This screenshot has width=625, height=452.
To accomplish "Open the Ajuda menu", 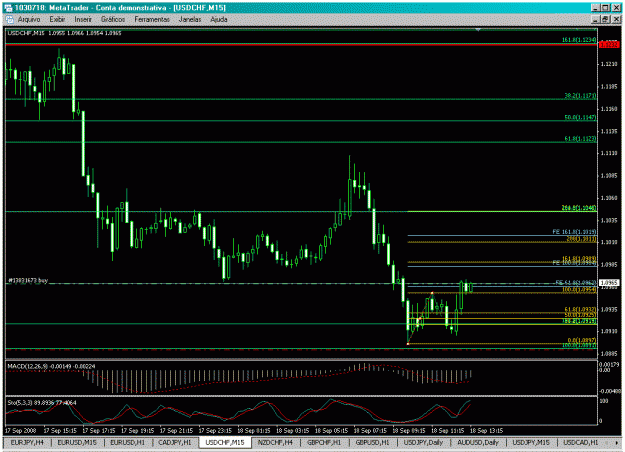I will [218, 19].
